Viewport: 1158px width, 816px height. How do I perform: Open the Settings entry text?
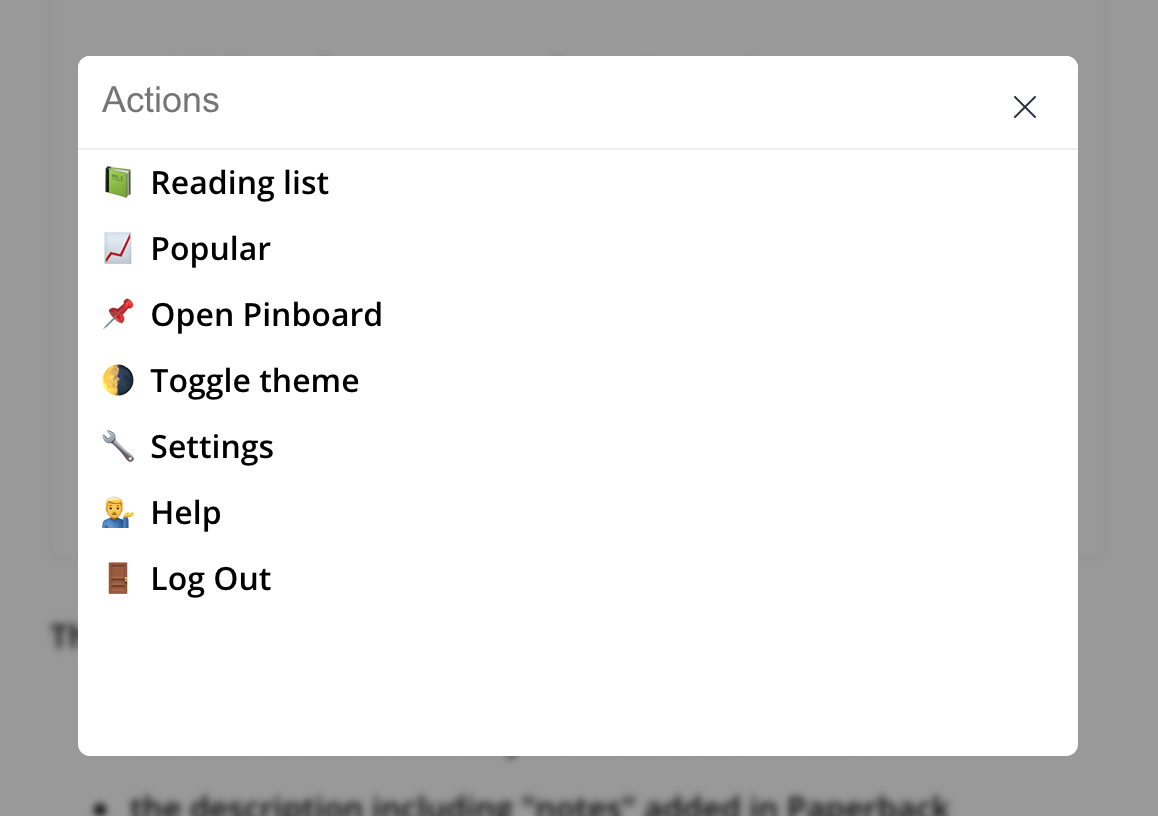(x=212, y=448)
